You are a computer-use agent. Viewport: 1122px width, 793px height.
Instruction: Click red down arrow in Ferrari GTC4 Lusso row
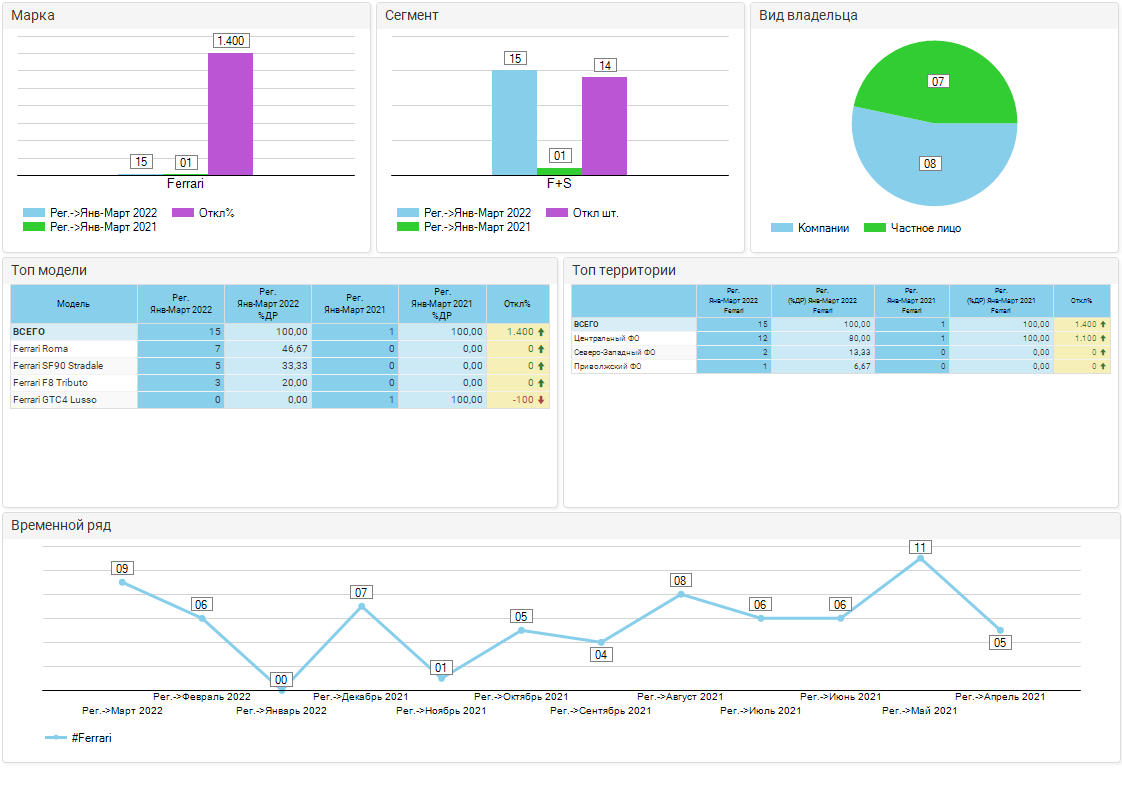click(x=541, y=400)
